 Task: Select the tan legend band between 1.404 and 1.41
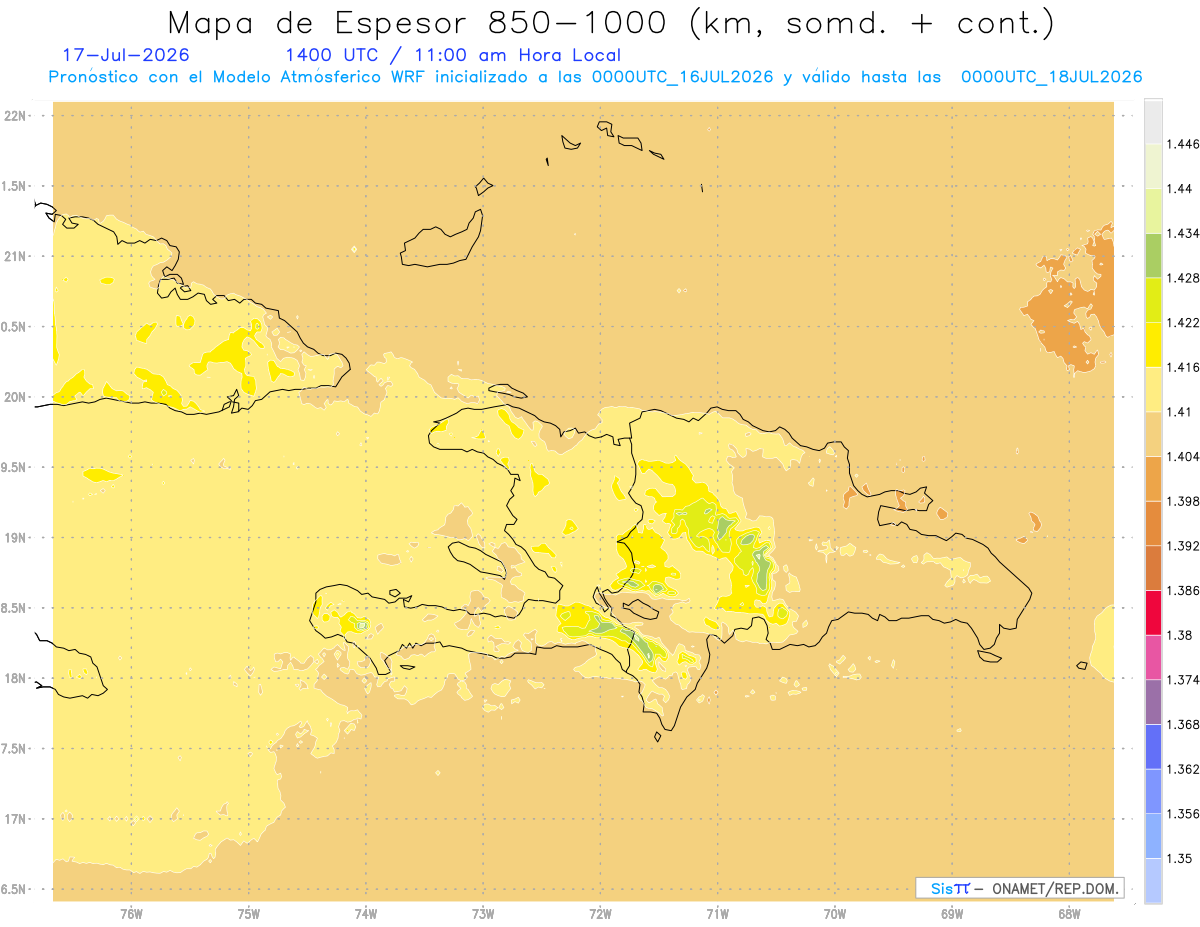1153,434
